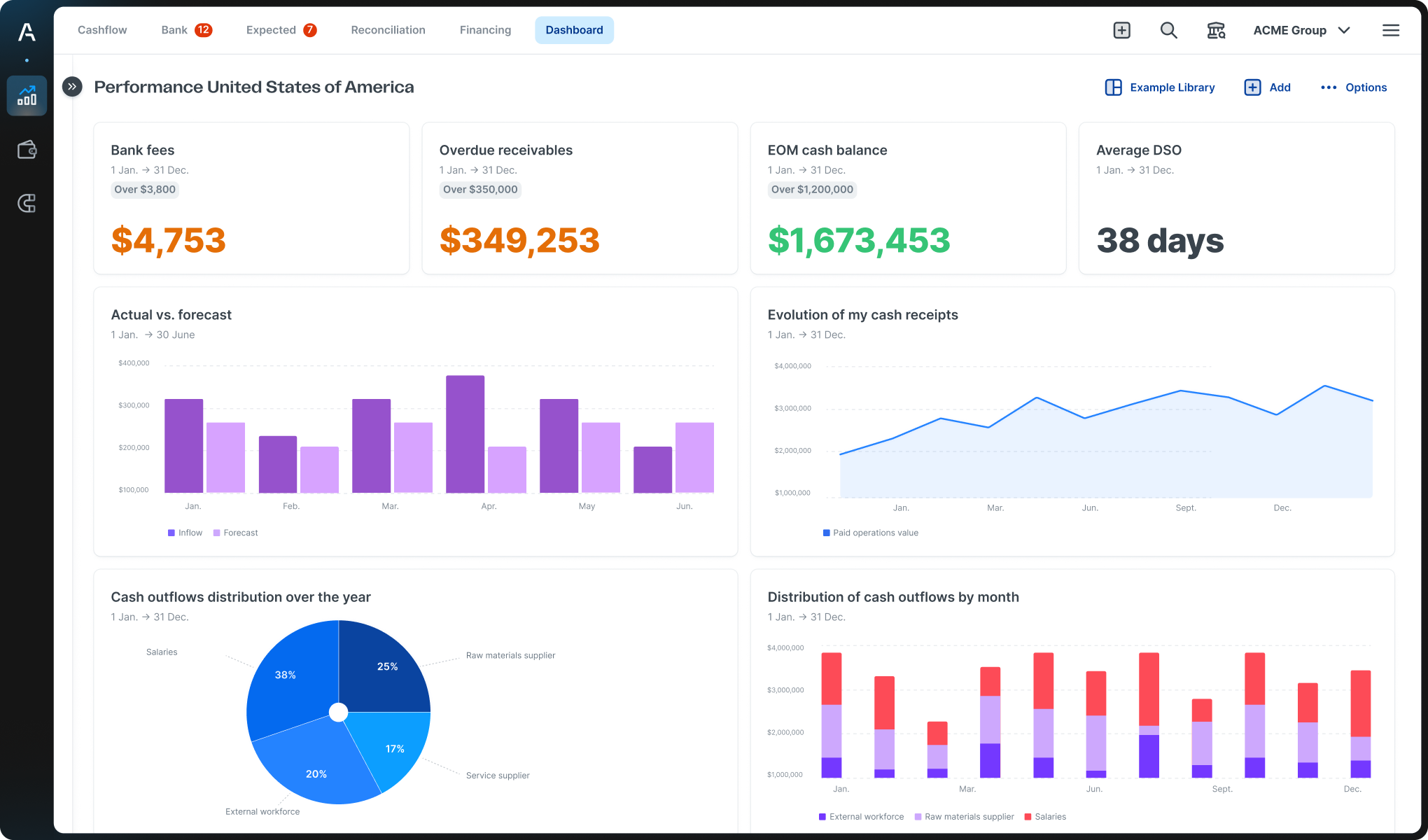
Task: Click the Example Library button
Action: (x=1159, y=87)
